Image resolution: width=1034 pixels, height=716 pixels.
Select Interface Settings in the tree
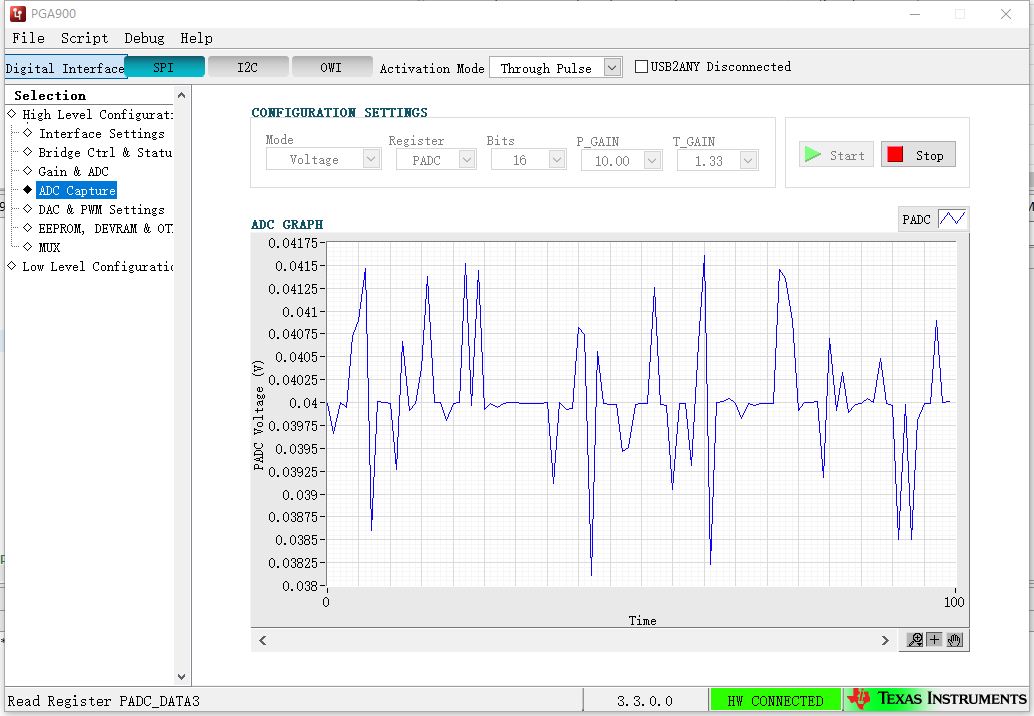(x=102, y=133)
